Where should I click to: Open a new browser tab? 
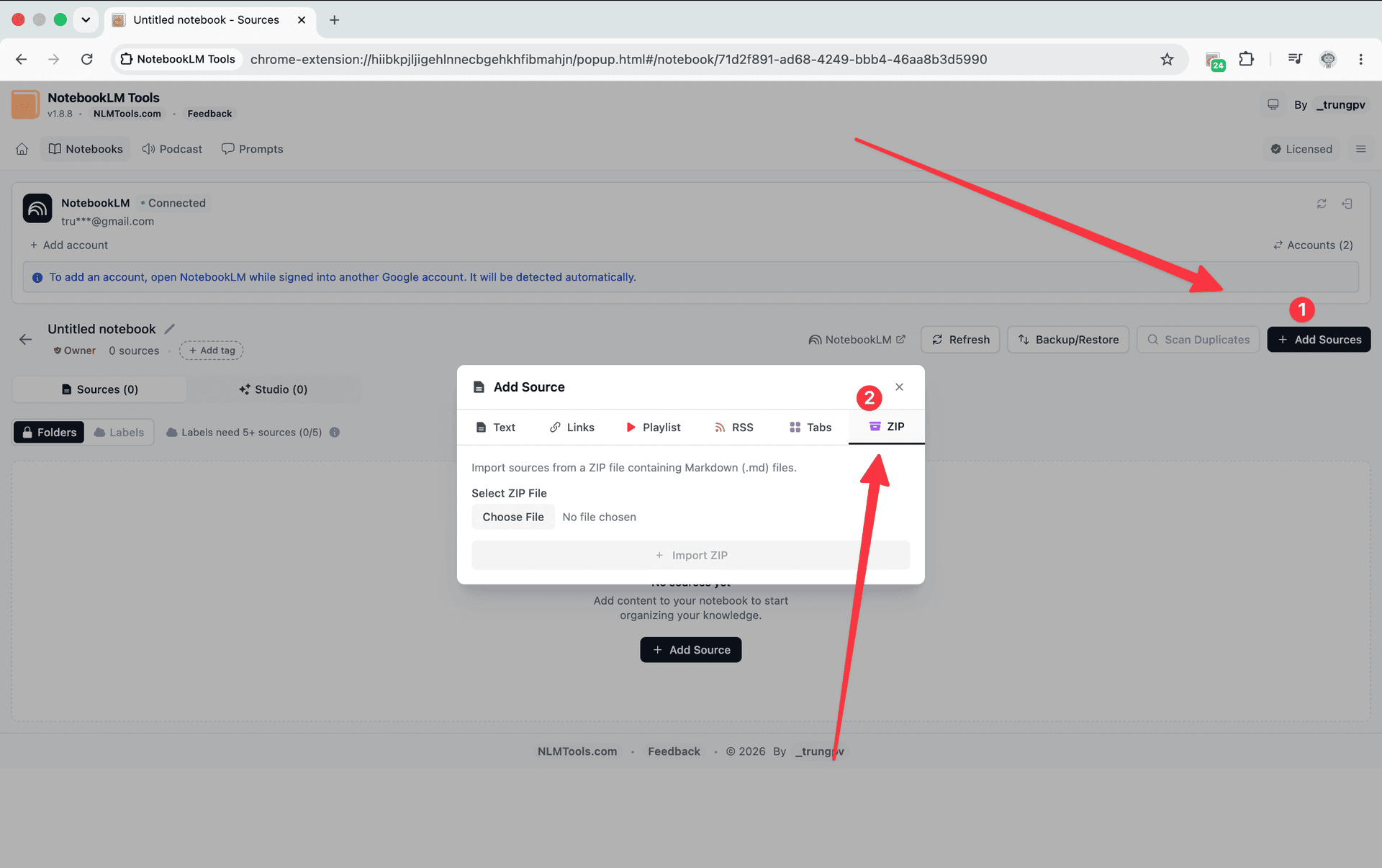[334, 20]
